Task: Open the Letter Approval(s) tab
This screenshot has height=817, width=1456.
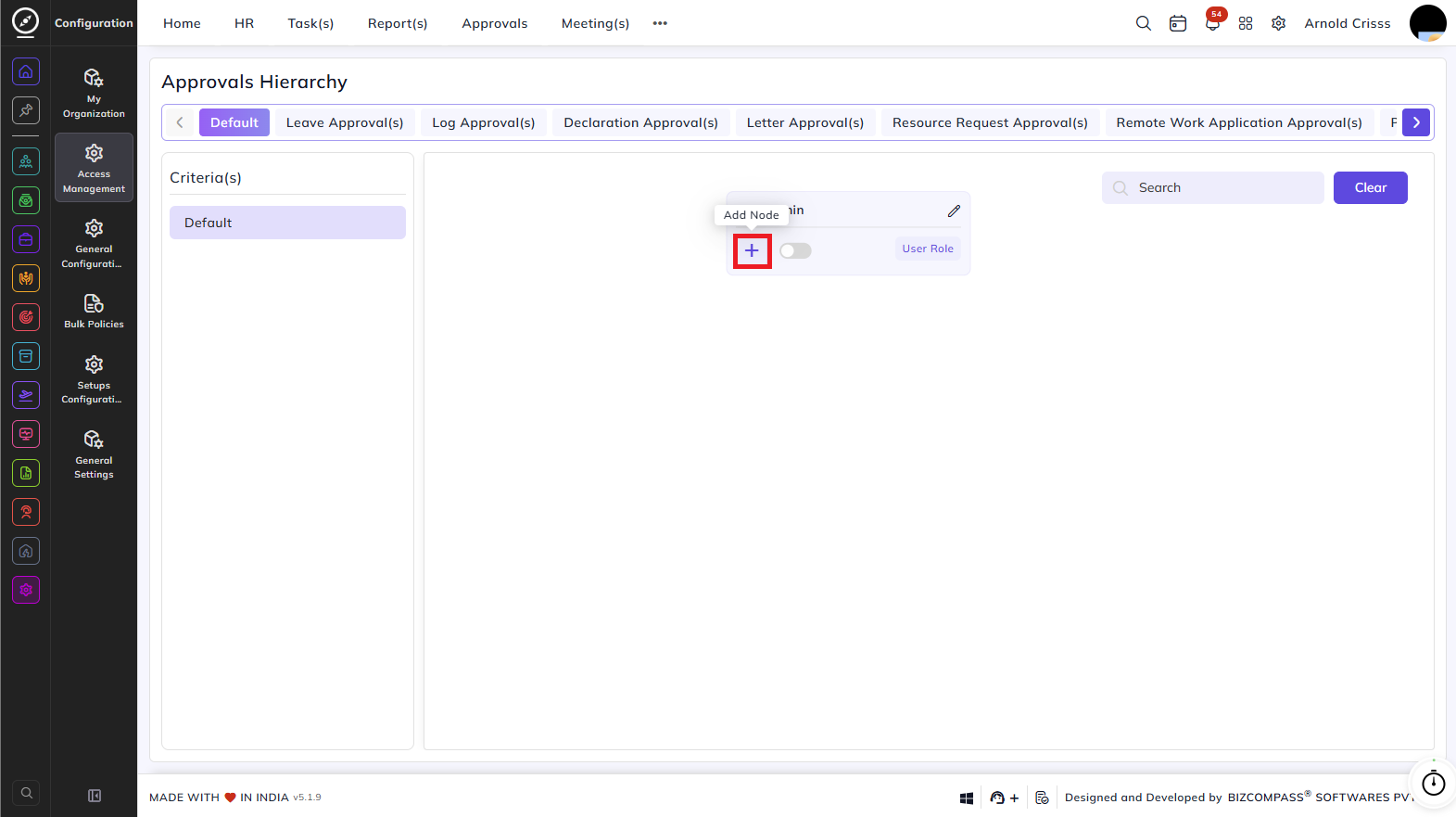Action: pos(805,122)
